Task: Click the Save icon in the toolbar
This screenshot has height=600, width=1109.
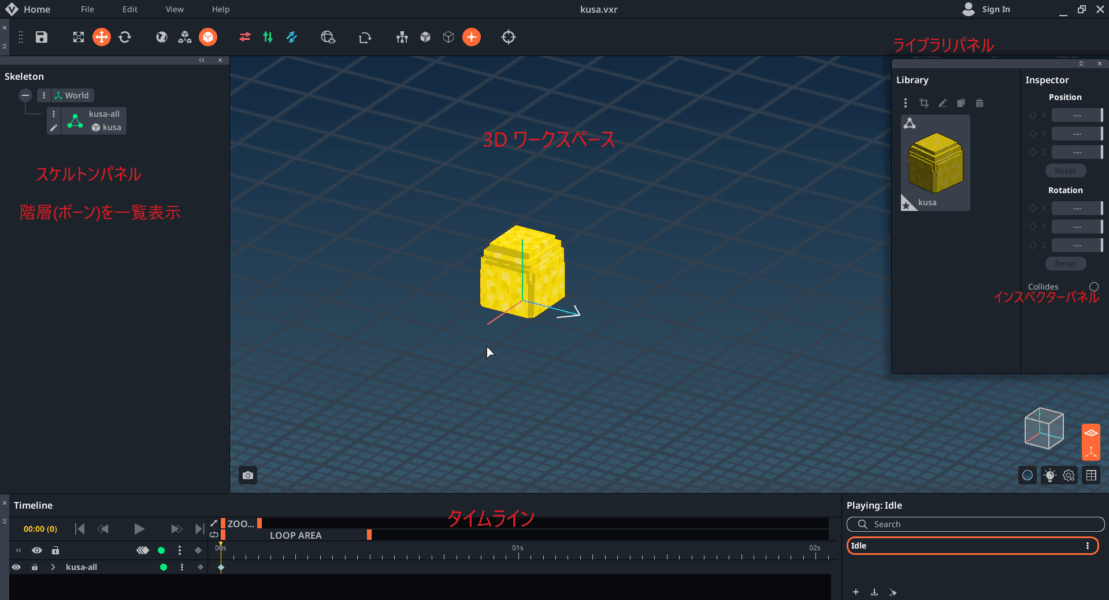Action: point(42,38)
